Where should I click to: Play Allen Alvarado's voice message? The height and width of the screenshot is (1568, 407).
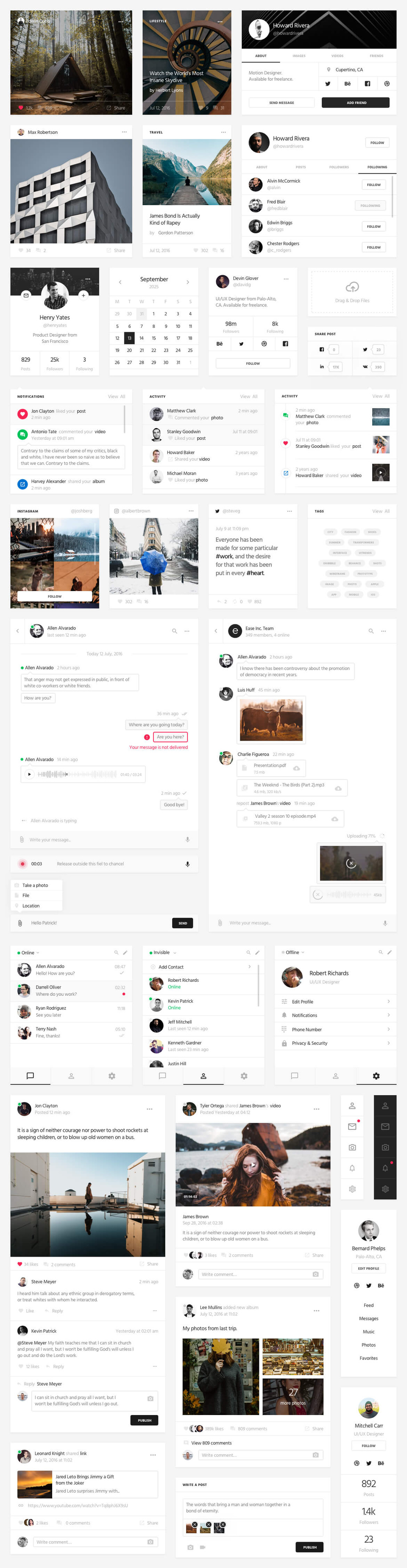pyautogui.click(x=29, y=774)
